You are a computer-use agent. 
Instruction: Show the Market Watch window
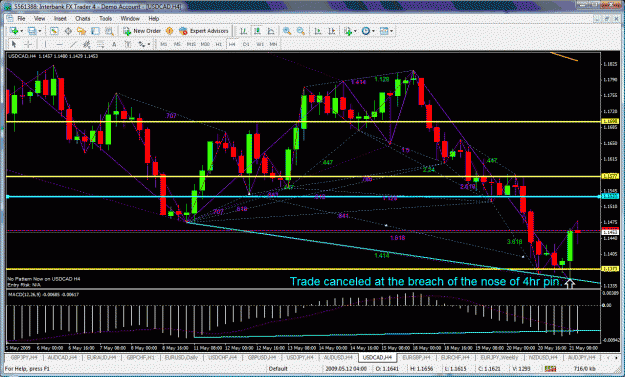54,31
